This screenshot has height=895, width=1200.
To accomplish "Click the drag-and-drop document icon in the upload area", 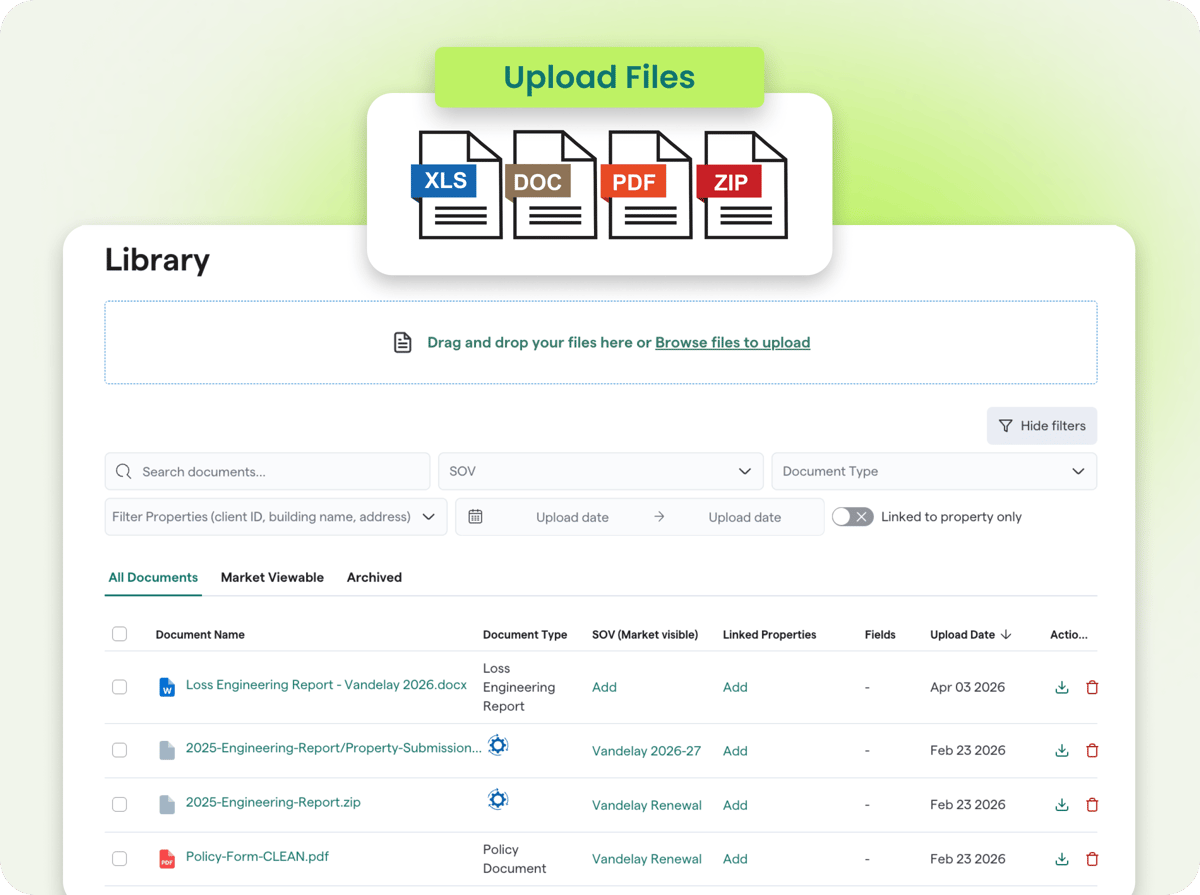I will 403,341.
